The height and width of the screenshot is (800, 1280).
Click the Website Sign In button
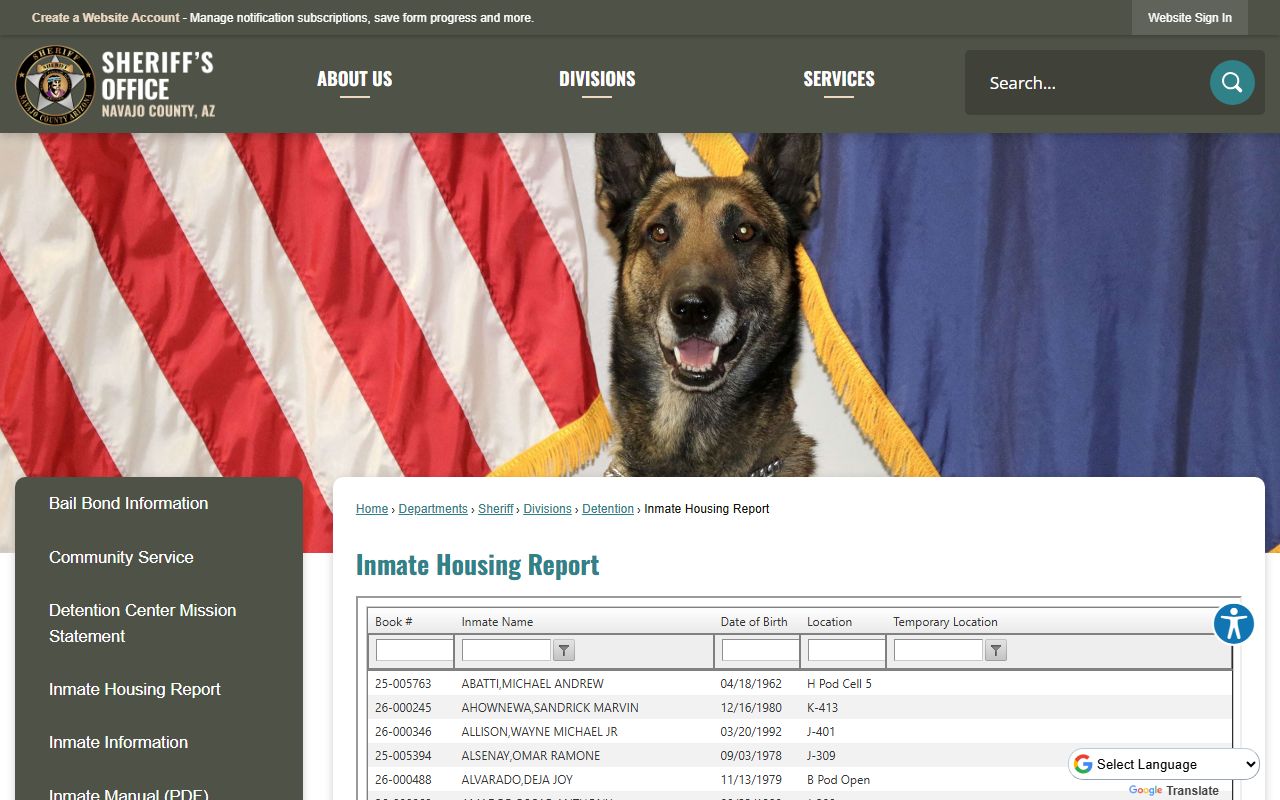(1190, 18)
